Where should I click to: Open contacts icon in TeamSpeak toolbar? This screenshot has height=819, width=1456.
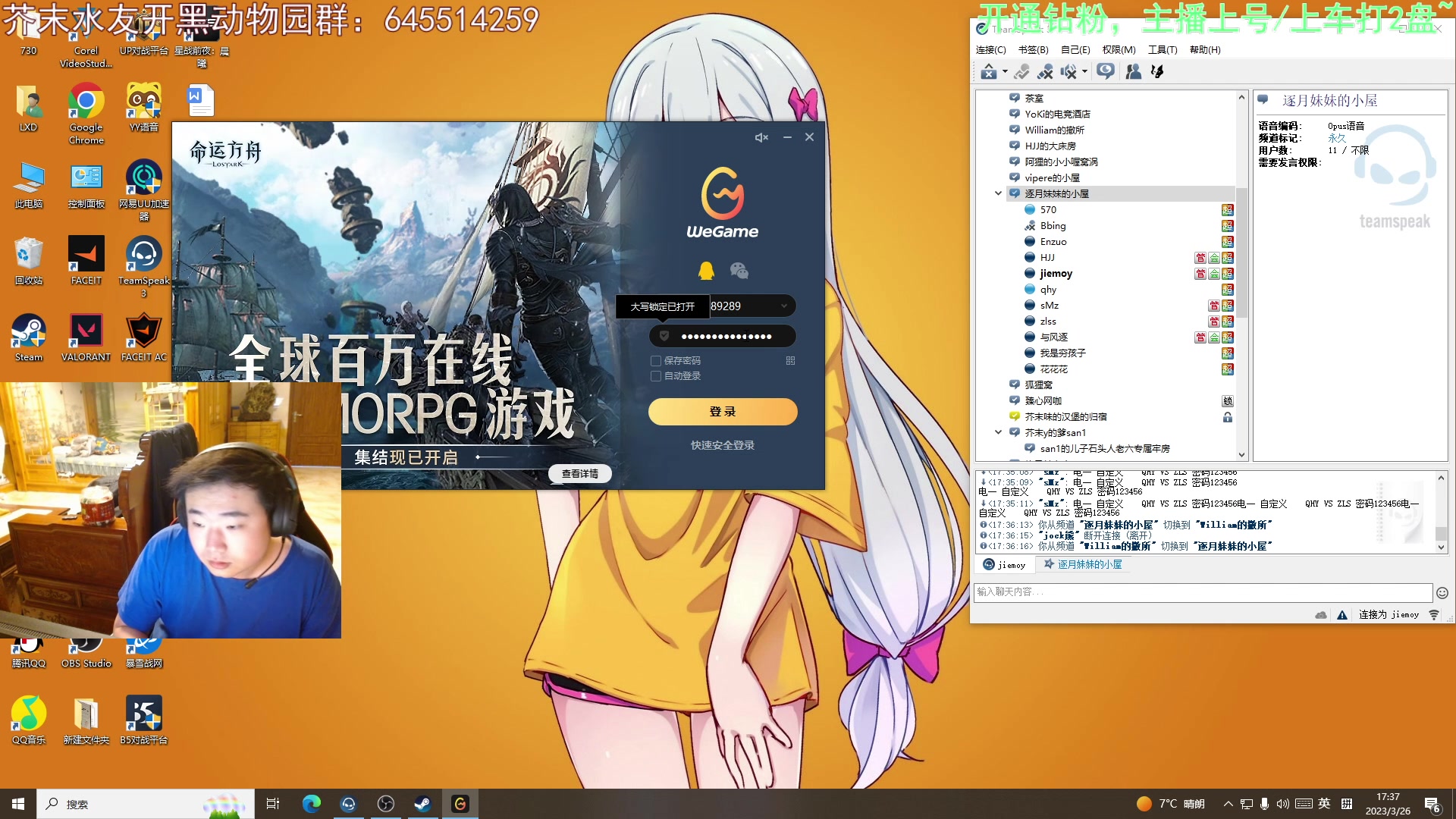pos(1134,71)
